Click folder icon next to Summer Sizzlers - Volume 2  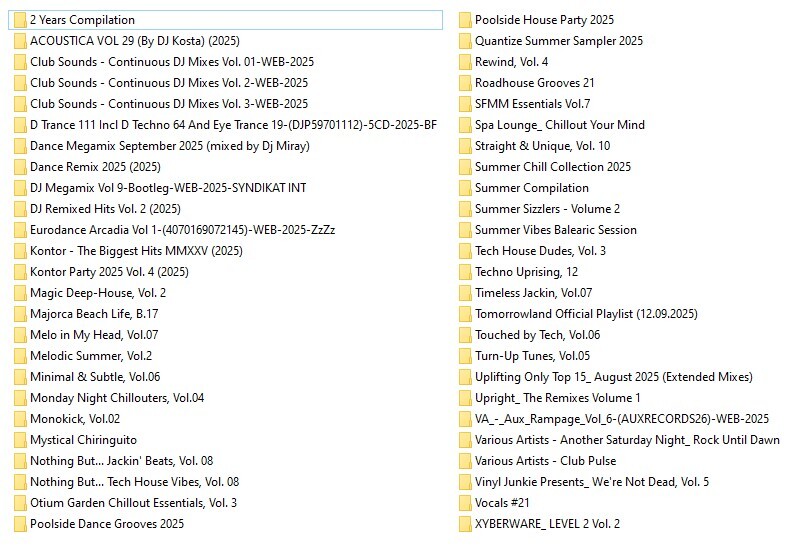click(465, 209)
